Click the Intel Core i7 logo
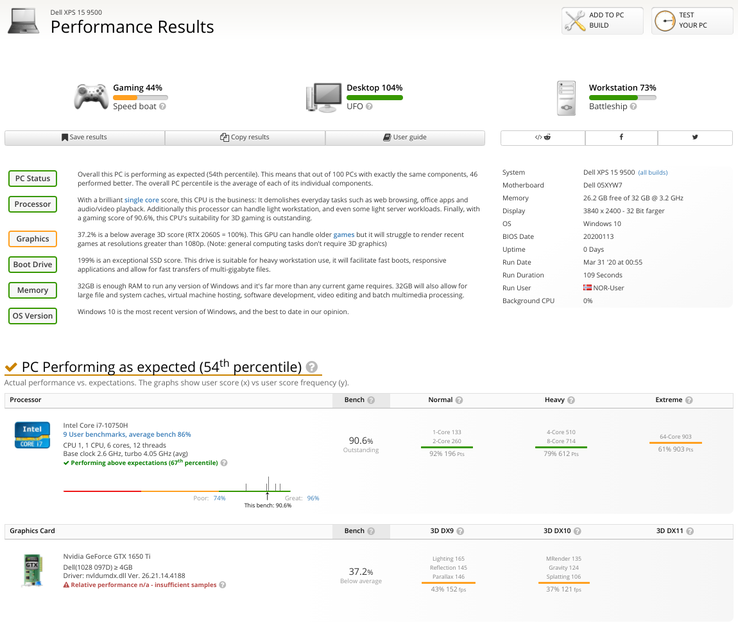Screen dimensions: 738x623 (x=32, y=435)
